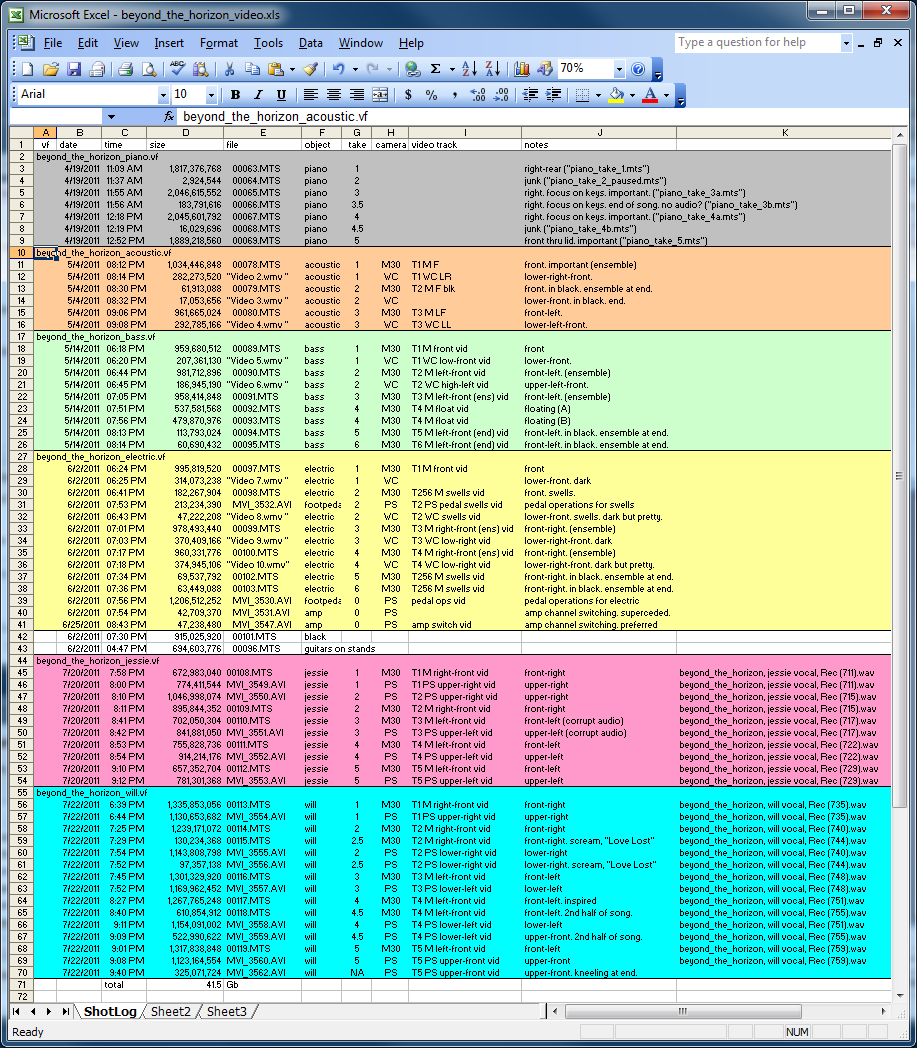Screen dimensions: 917x1048
Task: Click the AutoSum sigma icon
Action: pyautogui.click(x=436, y=69)
